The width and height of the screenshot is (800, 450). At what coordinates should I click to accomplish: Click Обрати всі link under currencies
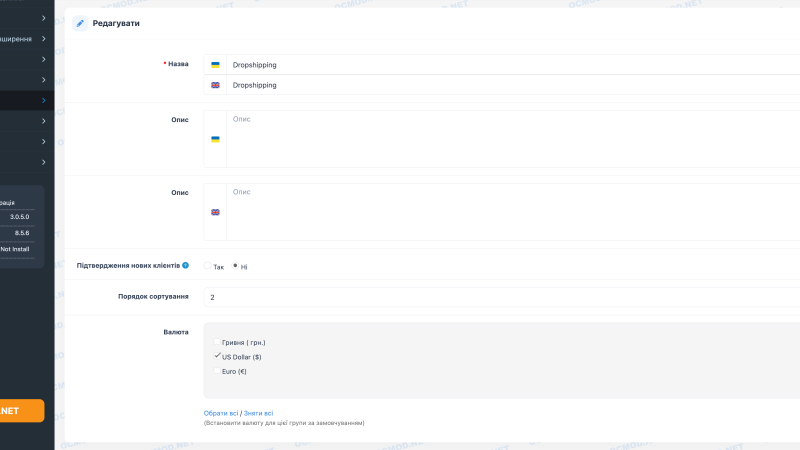pos(221,413)
